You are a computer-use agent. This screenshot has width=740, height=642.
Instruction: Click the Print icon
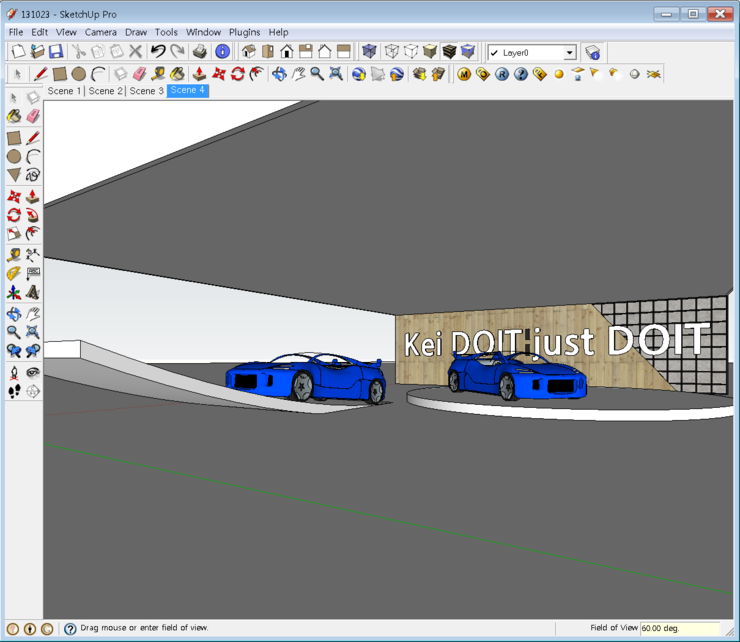pos(200,51)
